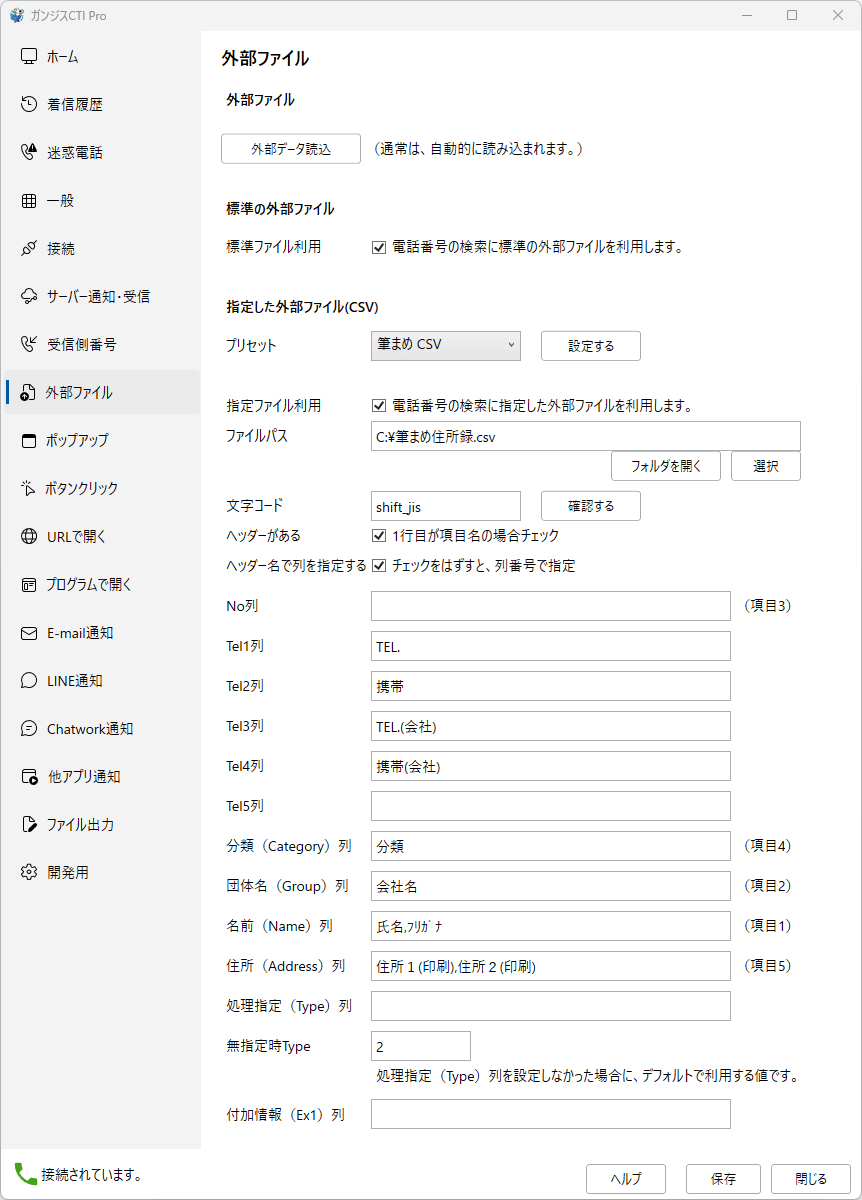Uncheck ヘッダー名で列を指定する checkbox

pyautogui.click(x=379, y=566)
